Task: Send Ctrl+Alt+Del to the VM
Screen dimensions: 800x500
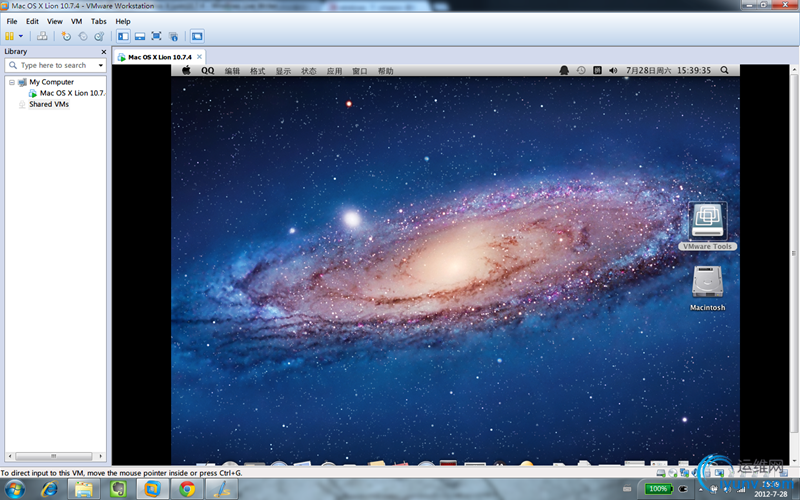Action: point(42,36)
